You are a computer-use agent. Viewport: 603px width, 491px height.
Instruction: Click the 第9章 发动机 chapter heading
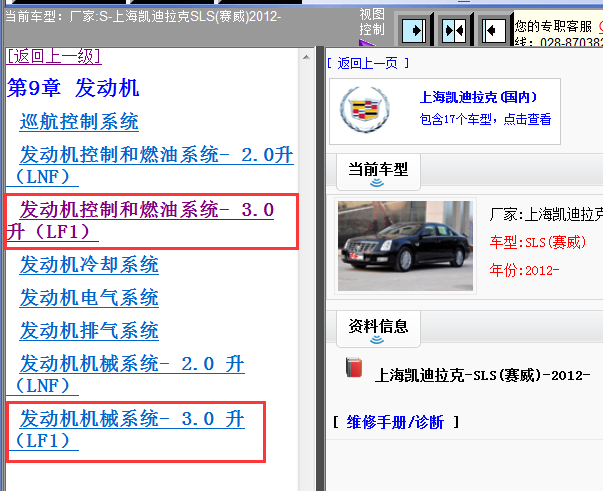[x=73, y=88]
